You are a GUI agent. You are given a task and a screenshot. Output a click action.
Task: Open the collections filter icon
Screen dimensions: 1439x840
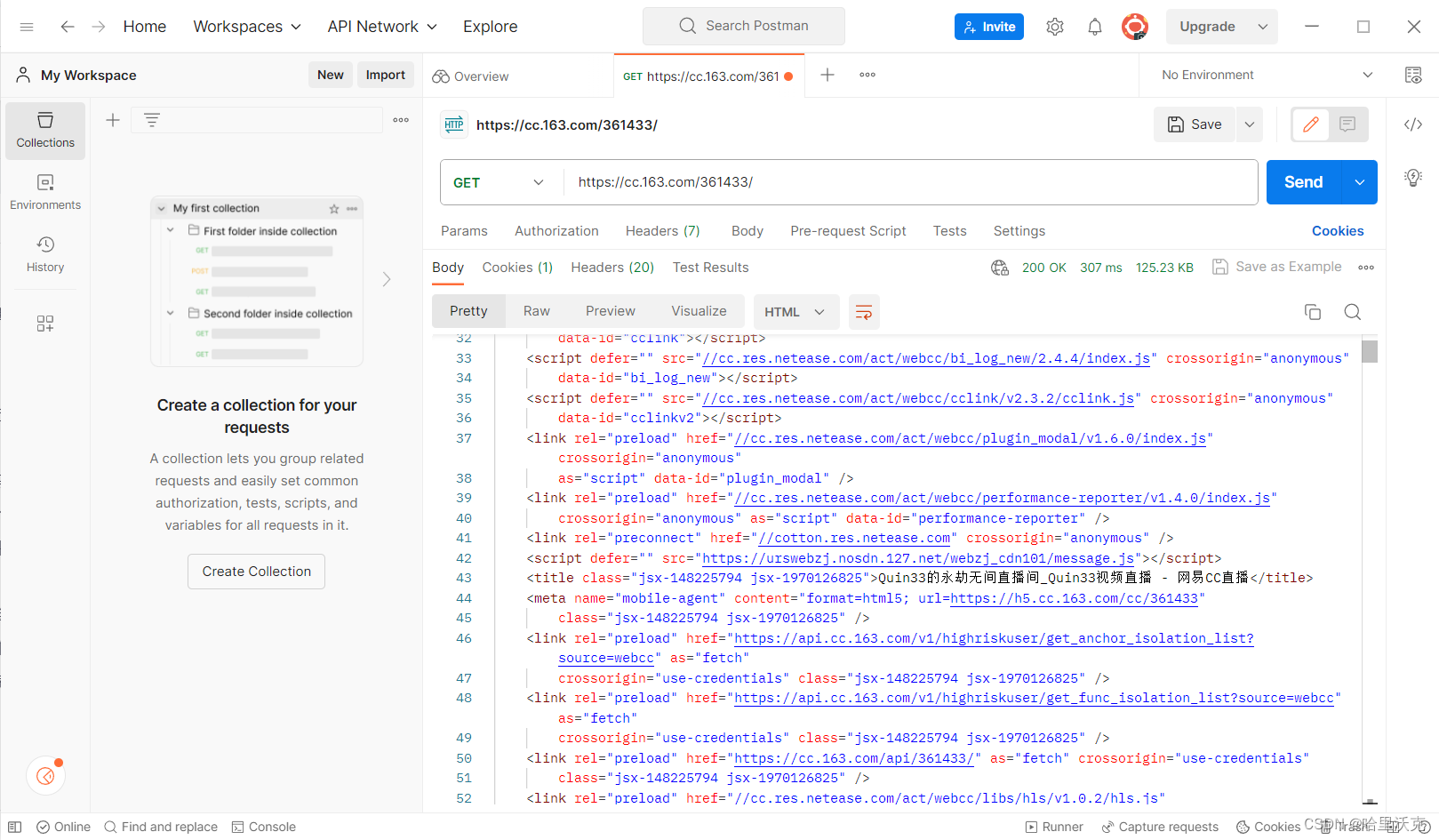pyautogui.click(x=152, y=120)
